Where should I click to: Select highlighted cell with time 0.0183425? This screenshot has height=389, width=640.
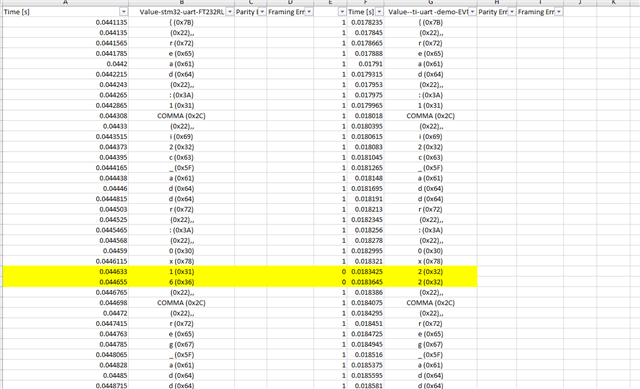pos(366,271)
